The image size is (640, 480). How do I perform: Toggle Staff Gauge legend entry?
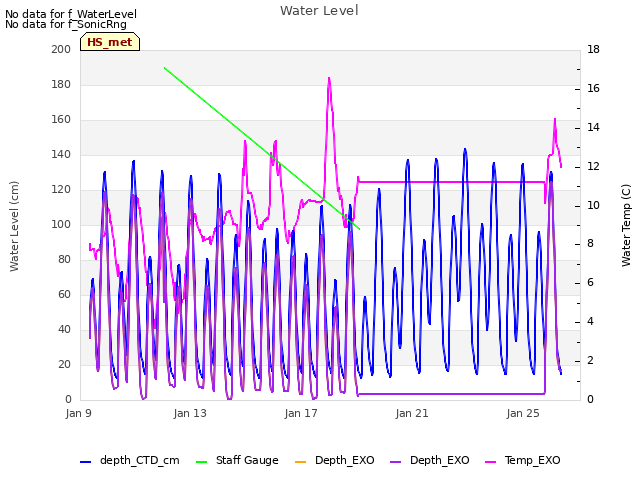[237, 460]
